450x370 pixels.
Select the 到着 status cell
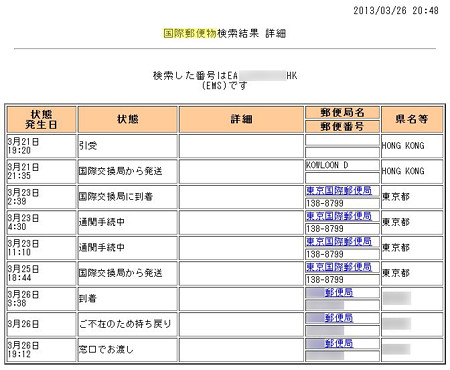128,299
